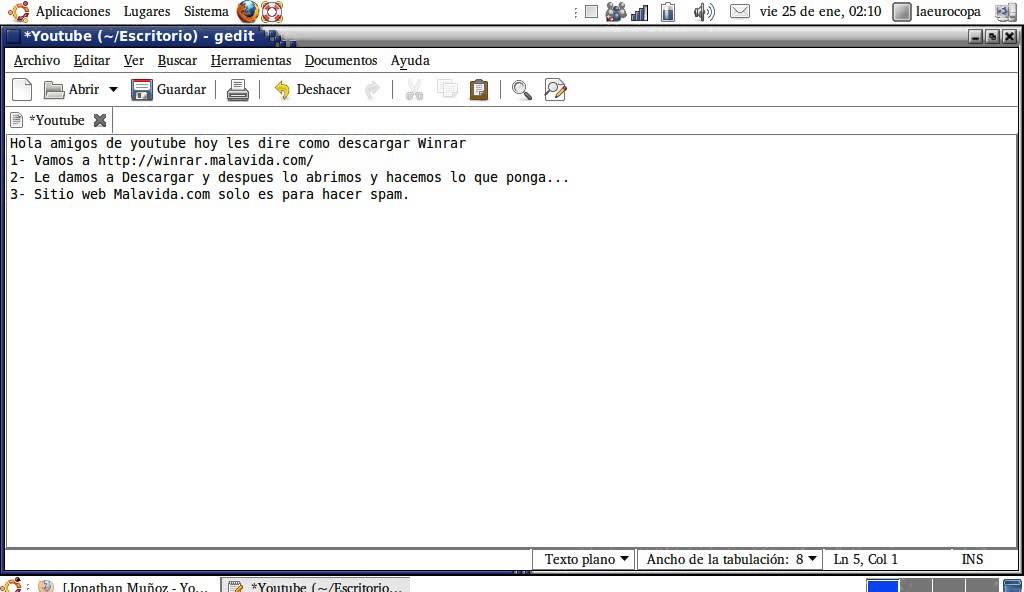
Task: Click the gedit window menu icon in title bar
Action: (13, 36)
